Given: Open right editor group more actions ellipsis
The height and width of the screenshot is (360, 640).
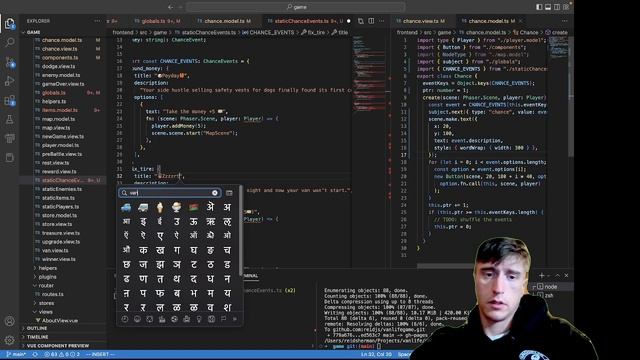Looking at the screenshot, I should point(564,21).
